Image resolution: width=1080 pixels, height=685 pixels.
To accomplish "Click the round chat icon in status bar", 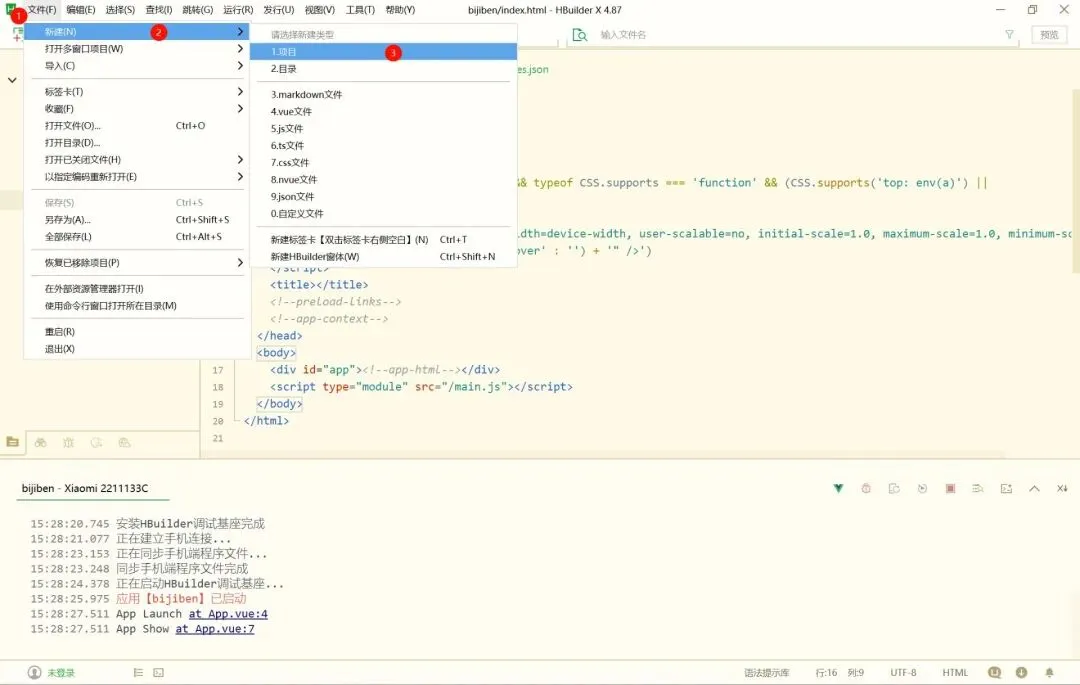I will coord(994,672).
